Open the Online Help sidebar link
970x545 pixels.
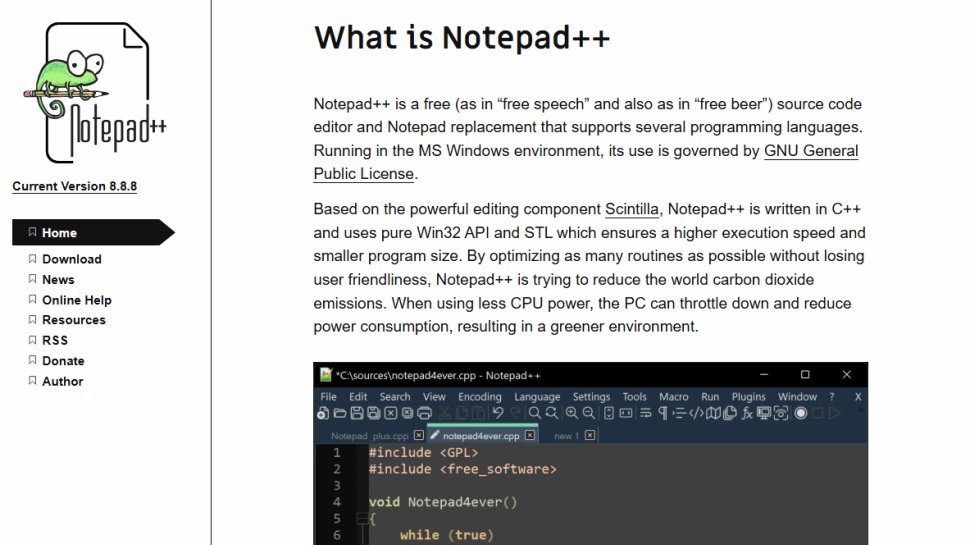pos(77,300)
